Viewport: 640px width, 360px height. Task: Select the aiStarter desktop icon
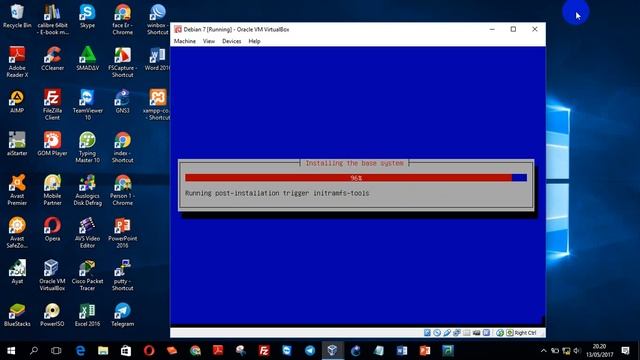pyautogui.click(x=17, y=143)
